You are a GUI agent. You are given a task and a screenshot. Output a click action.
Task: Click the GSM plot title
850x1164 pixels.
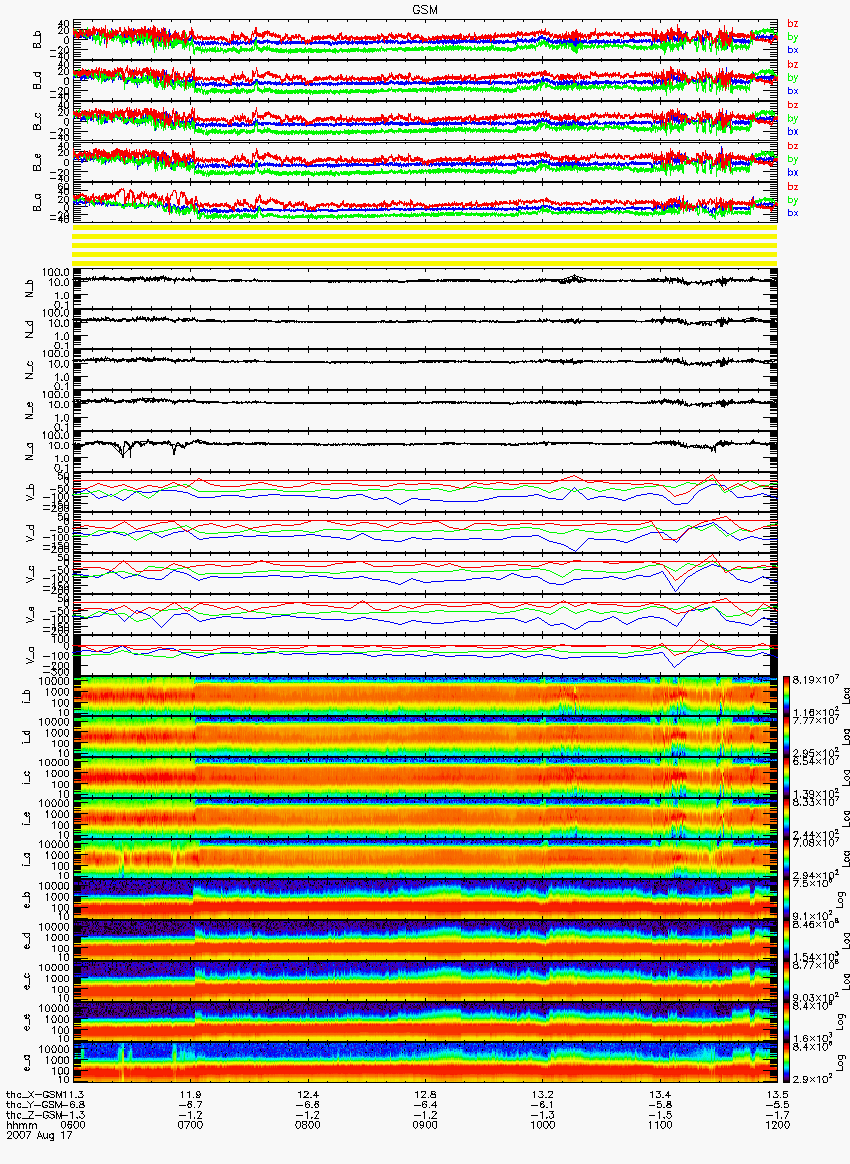[424, 9]
